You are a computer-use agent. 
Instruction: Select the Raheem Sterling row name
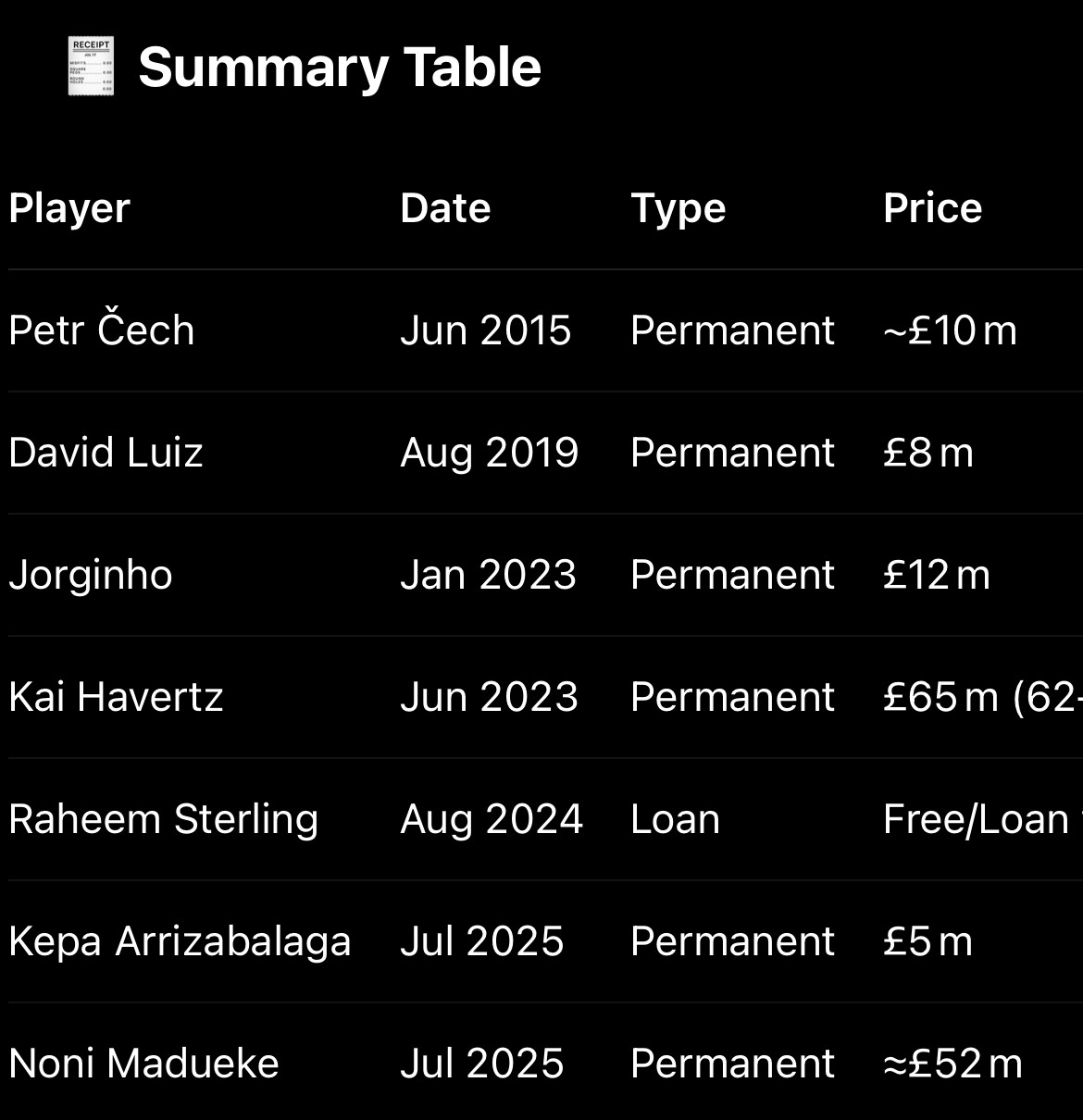coord(164,820)
